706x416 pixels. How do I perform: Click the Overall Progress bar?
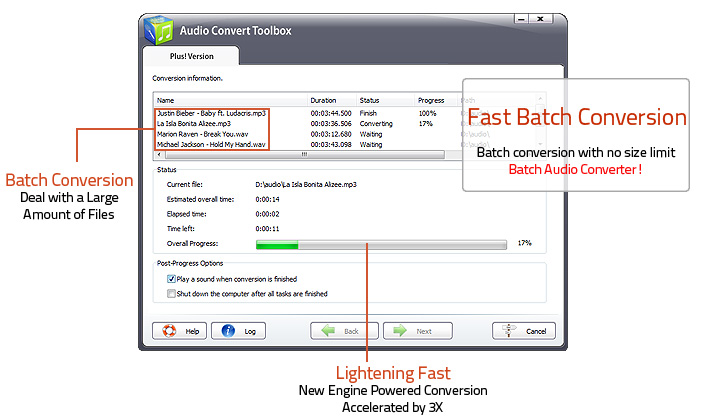[381, 244]
